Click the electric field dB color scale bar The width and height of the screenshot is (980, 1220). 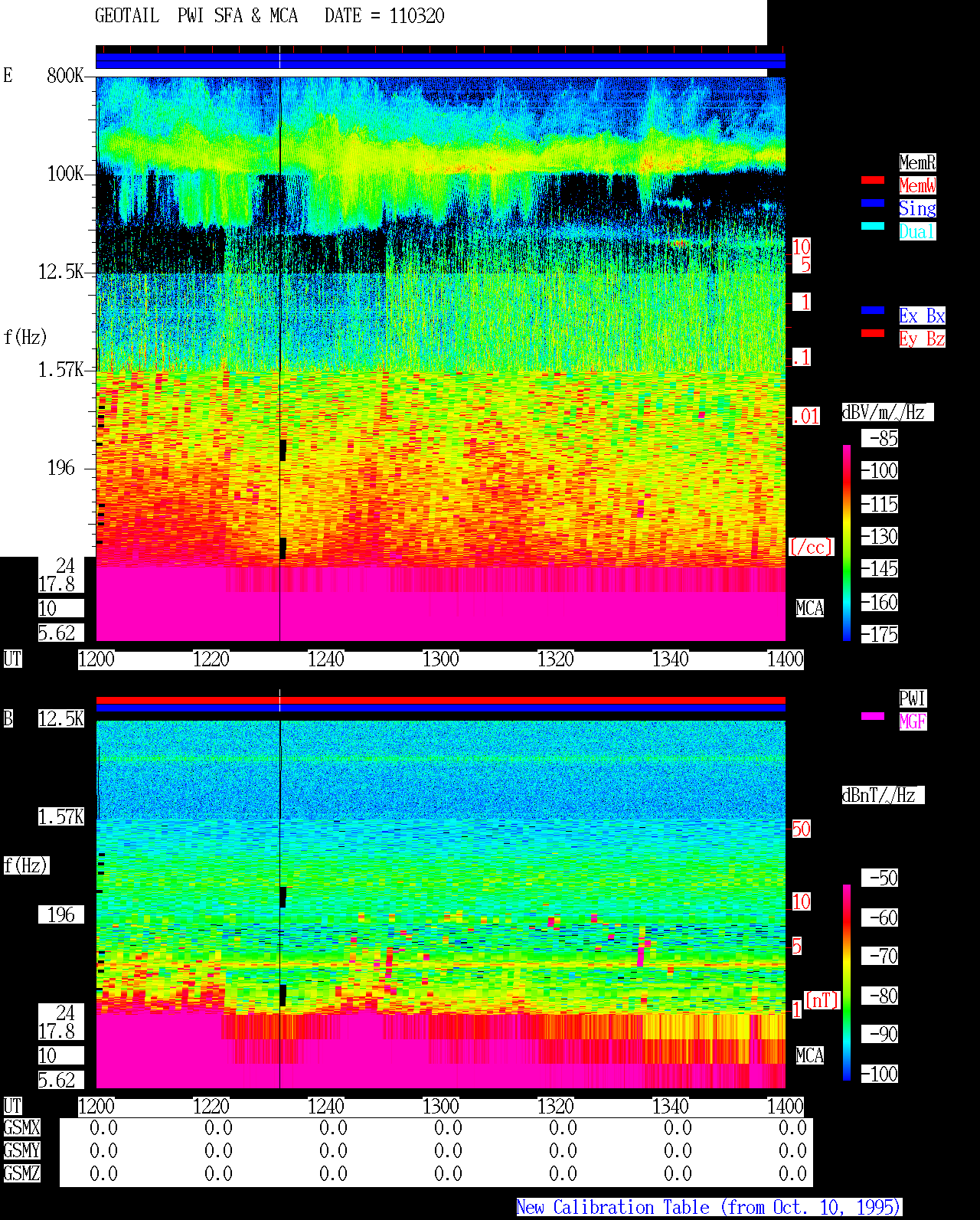tap(847, 542)
